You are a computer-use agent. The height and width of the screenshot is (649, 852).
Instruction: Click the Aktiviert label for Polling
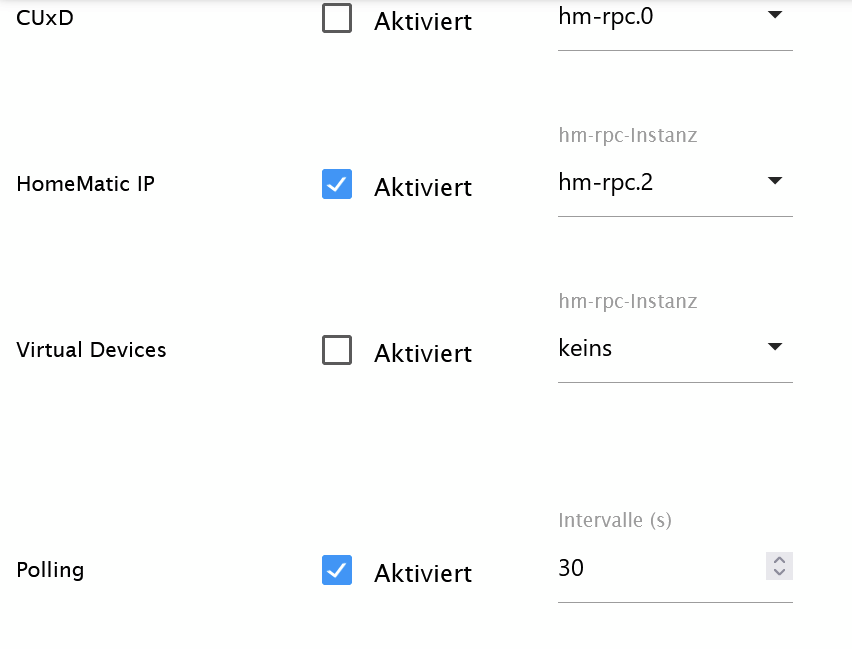[x=422, y=573]
